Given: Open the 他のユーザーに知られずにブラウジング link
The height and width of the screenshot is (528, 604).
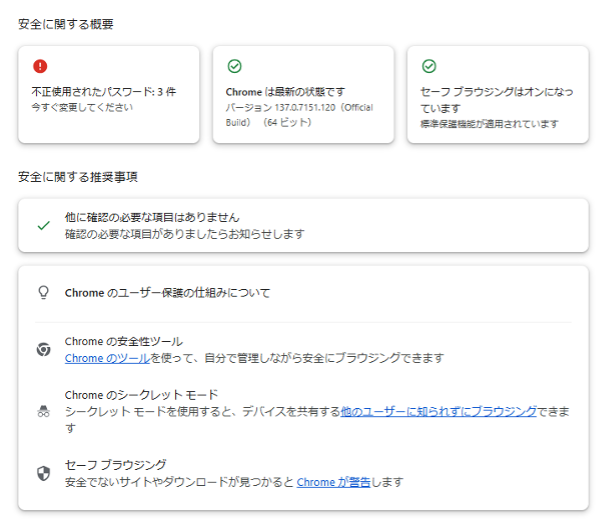Looking at the screenshot, I should click(x=438, y=411).
